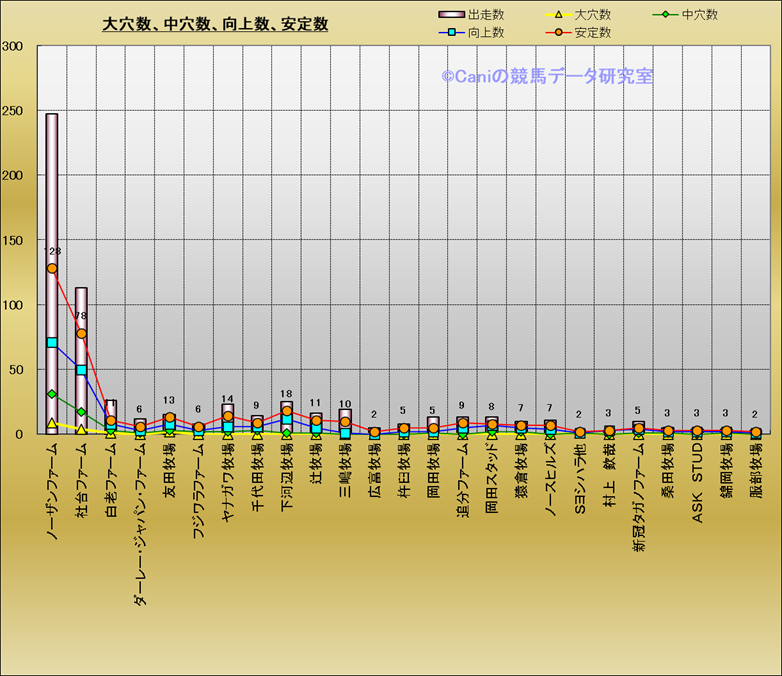The height and width of the screenshot is (676, 782).
Task: Select the green 中穴数 marker for ノーザンファーム
Action: tap(52, 394)
